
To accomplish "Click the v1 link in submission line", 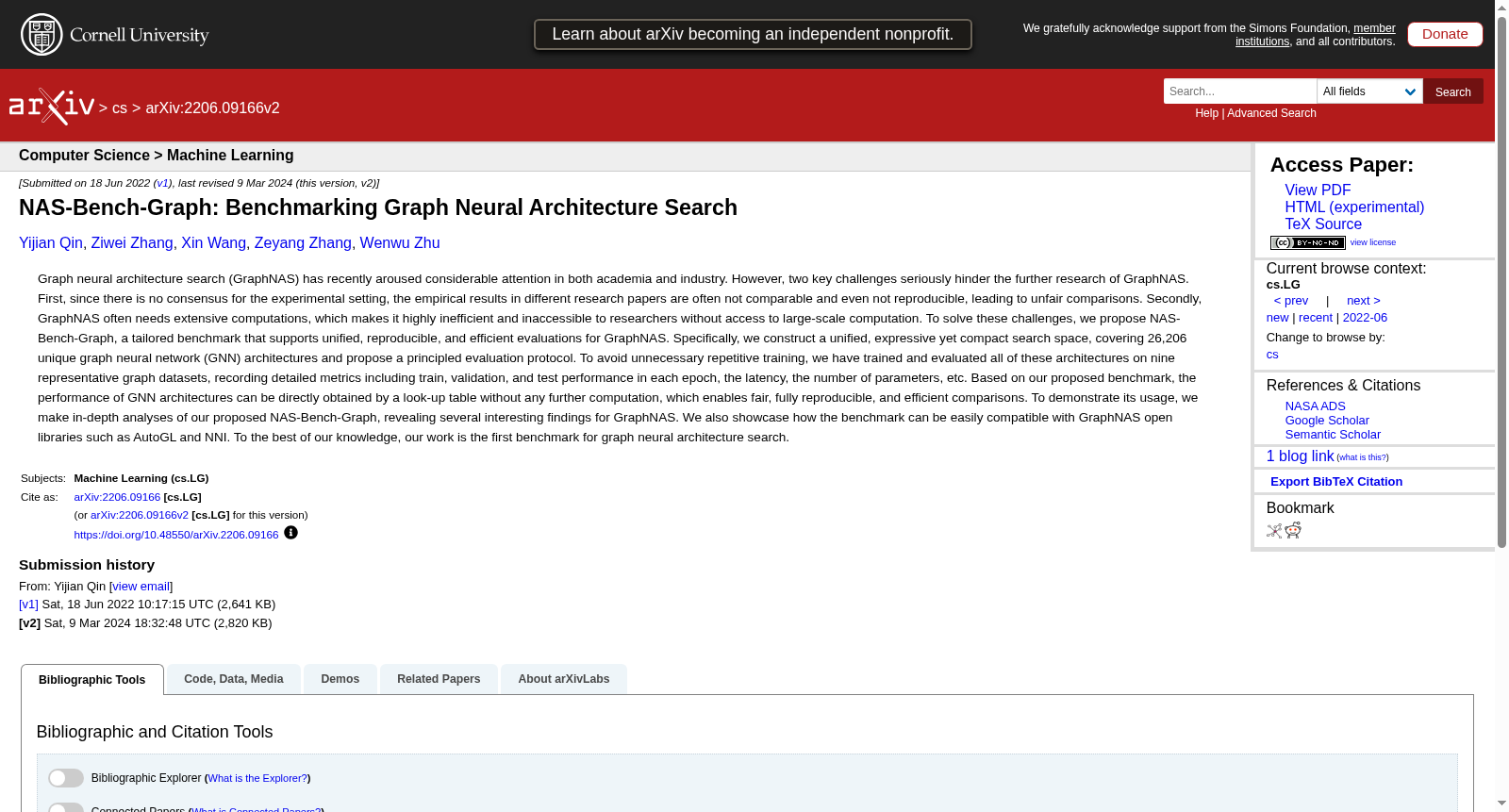I will (x=162, y=184).
